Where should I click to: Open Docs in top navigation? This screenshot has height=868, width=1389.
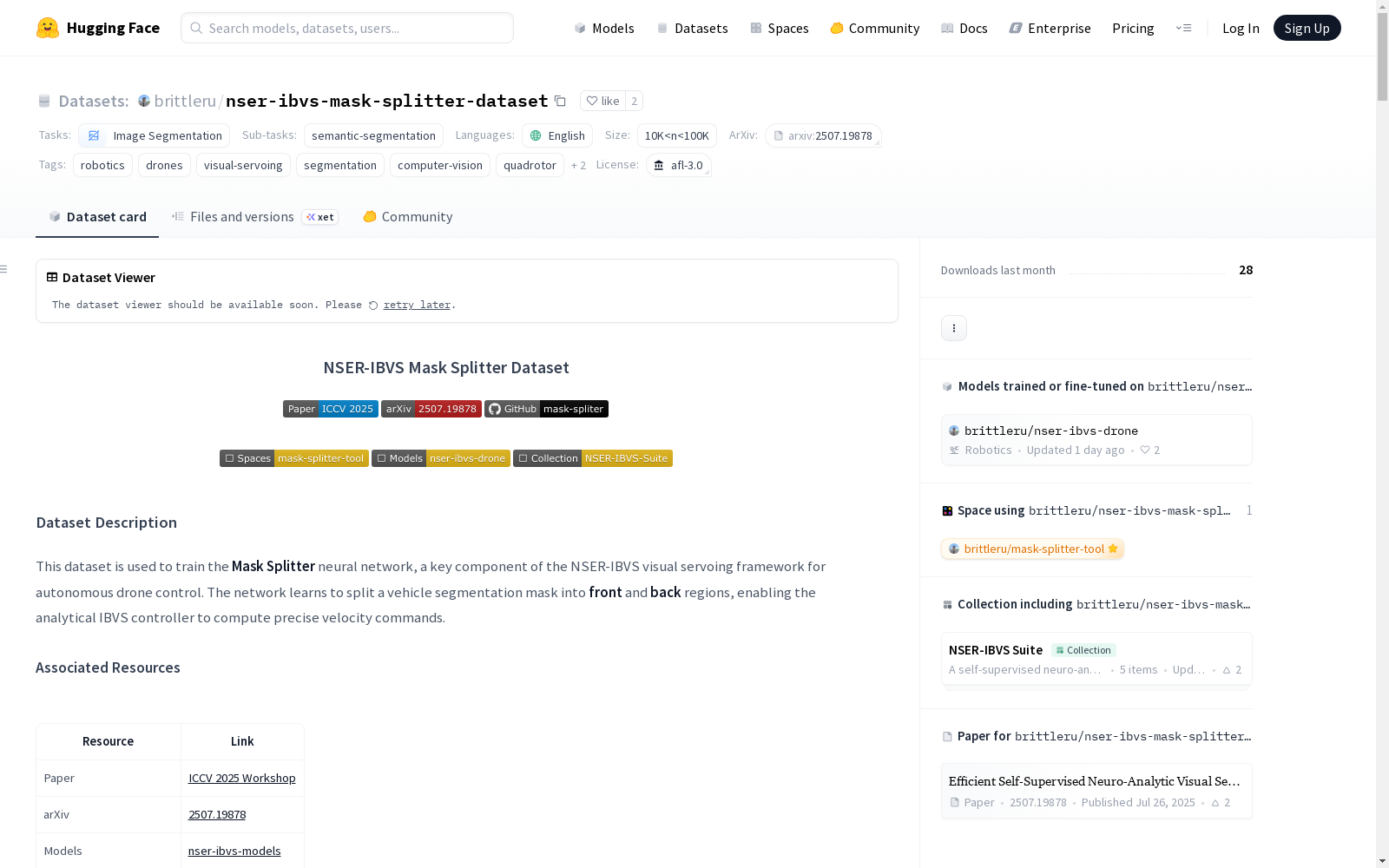(964, 28)
